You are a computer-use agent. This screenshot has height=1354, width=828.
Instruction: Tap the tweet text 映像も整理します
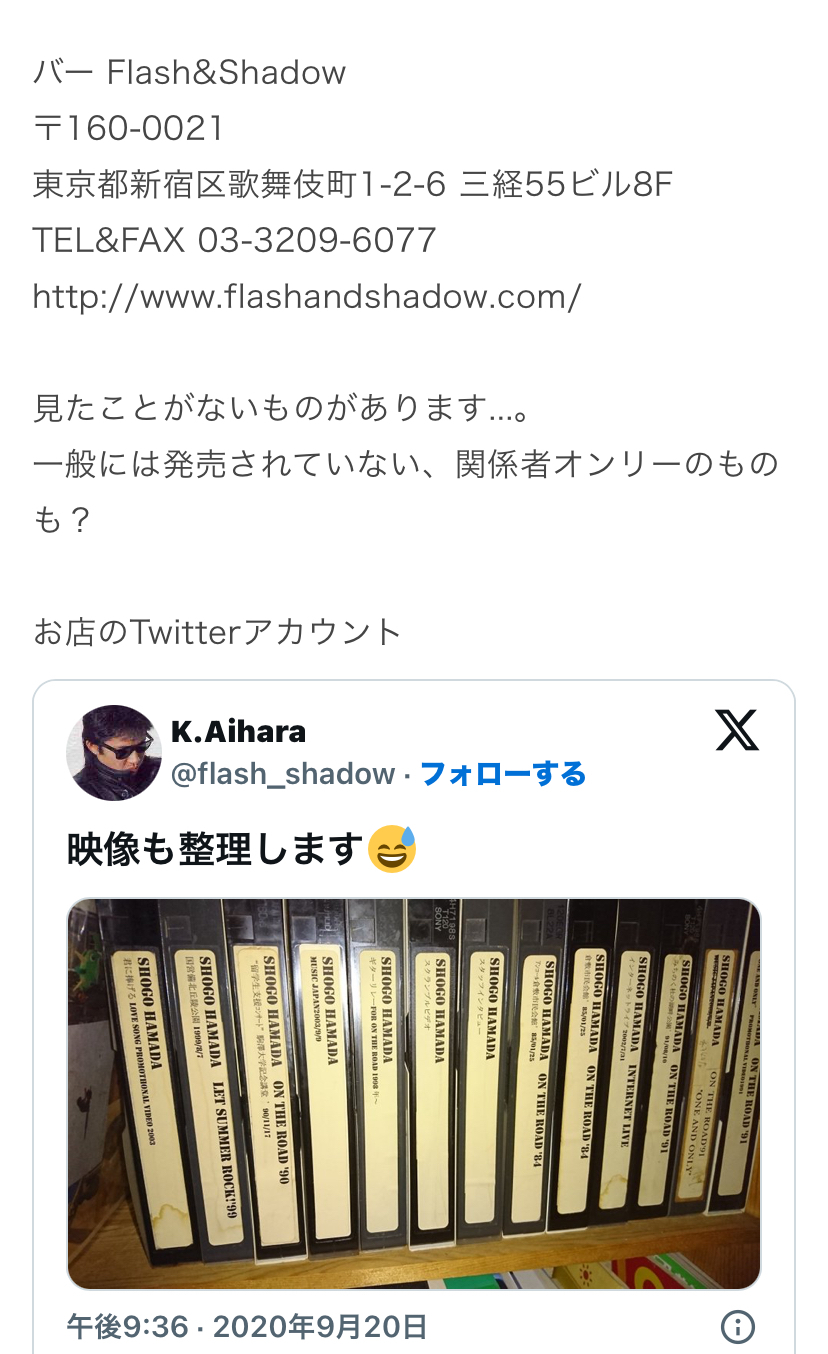click(x=214, y=849)
